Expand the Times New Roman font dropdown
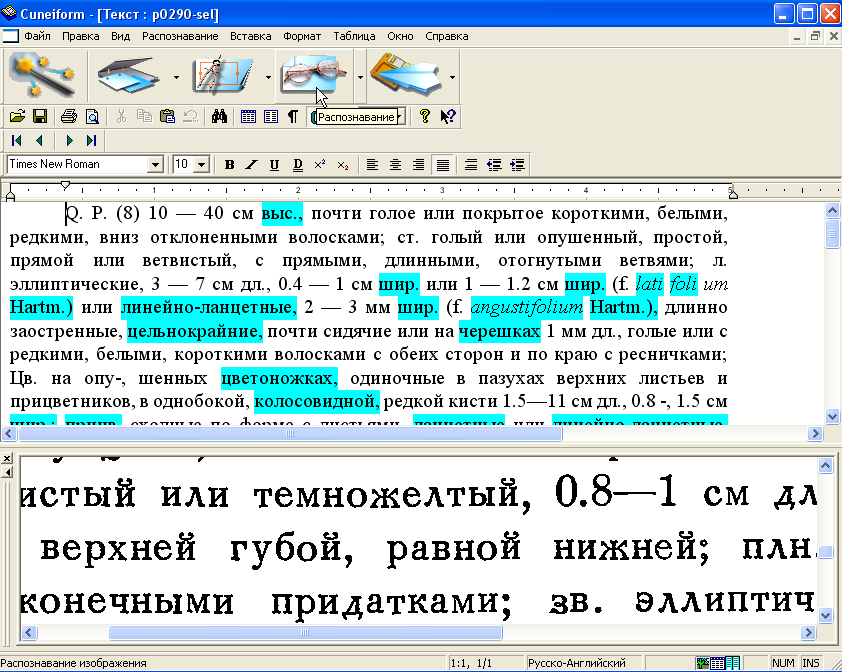Screen dimensions: 842x672 point(155,165)
